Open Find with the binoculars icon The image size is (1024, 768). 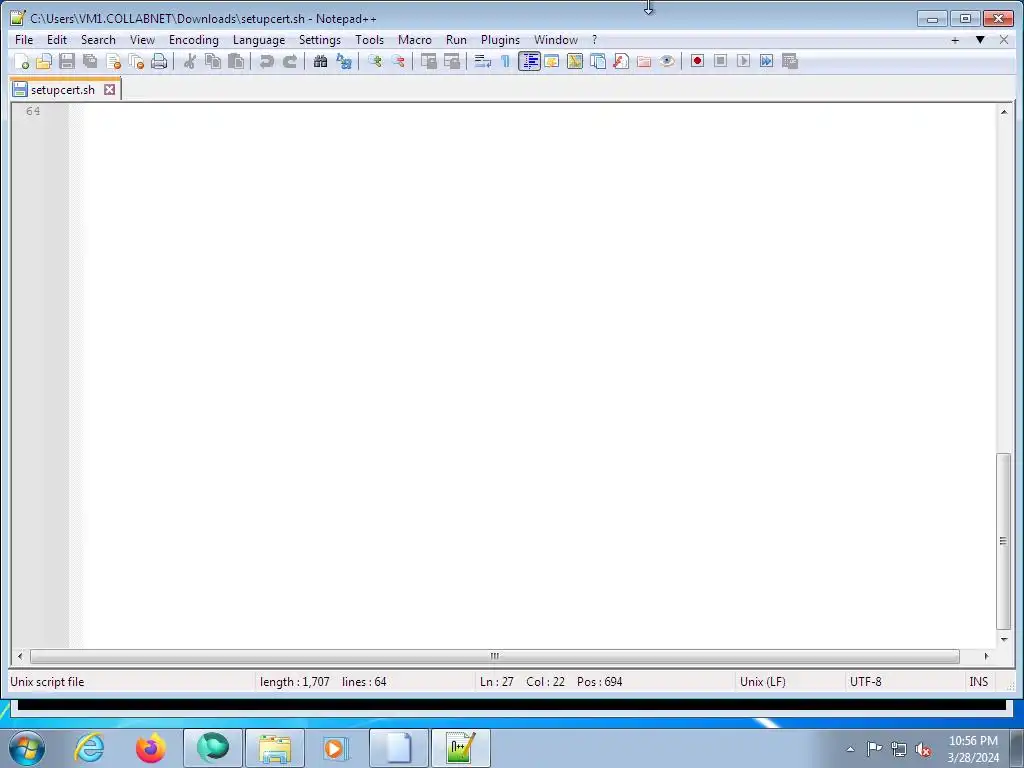pos(320,61)
